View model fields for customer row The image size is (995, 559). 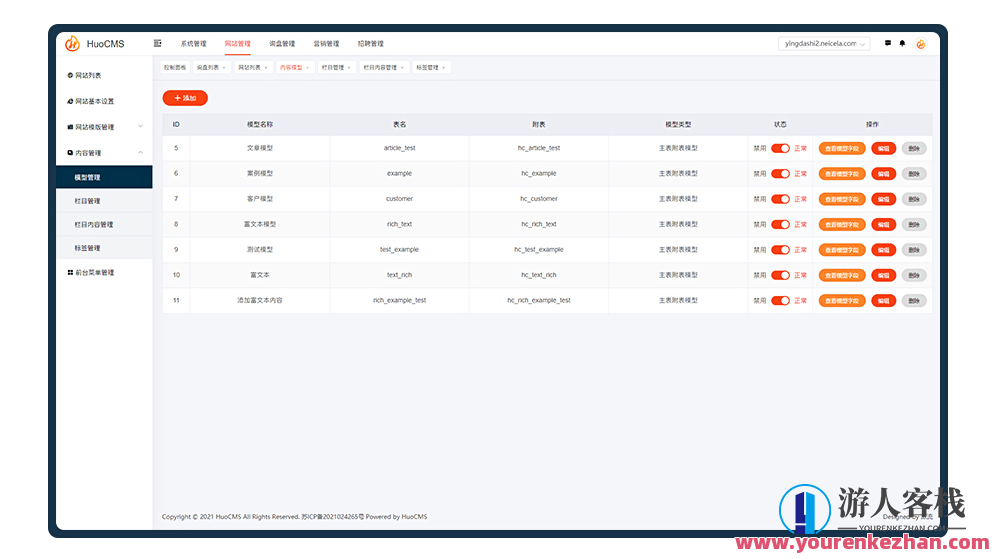click(842, 199)
